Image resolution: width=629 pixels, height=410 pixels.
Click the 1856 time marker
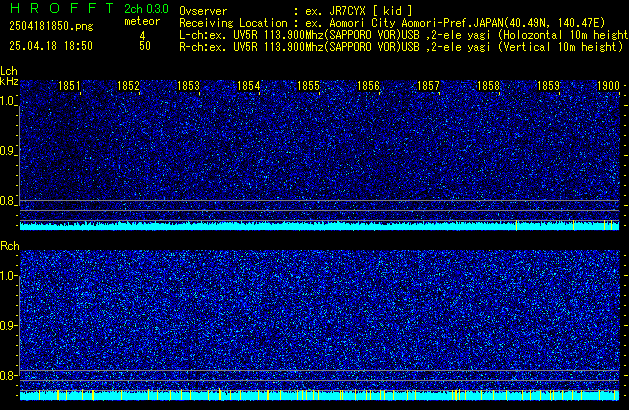tap(368, 86)
